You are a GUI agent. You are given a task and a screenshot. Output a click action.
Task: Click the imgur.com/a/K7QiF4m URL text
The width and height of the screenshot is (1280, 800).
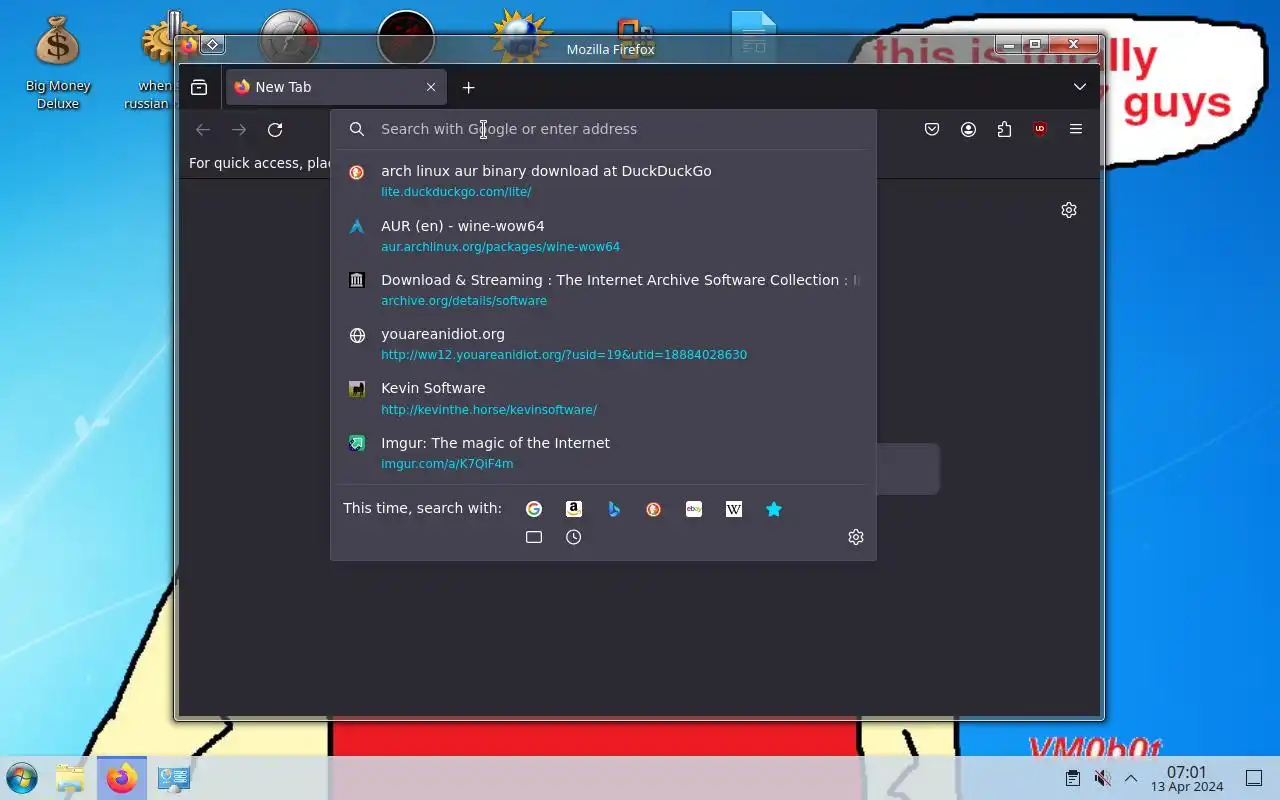447,464
